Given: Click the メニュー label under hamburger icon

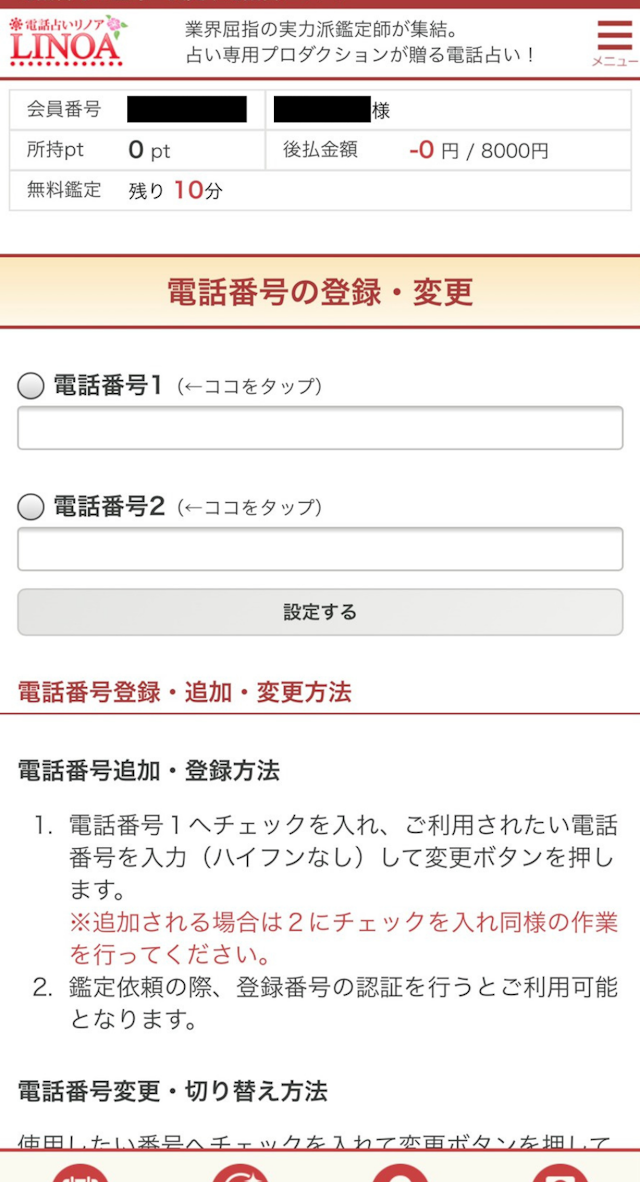Looking at the screenshot, I should (x=614, y=62).
